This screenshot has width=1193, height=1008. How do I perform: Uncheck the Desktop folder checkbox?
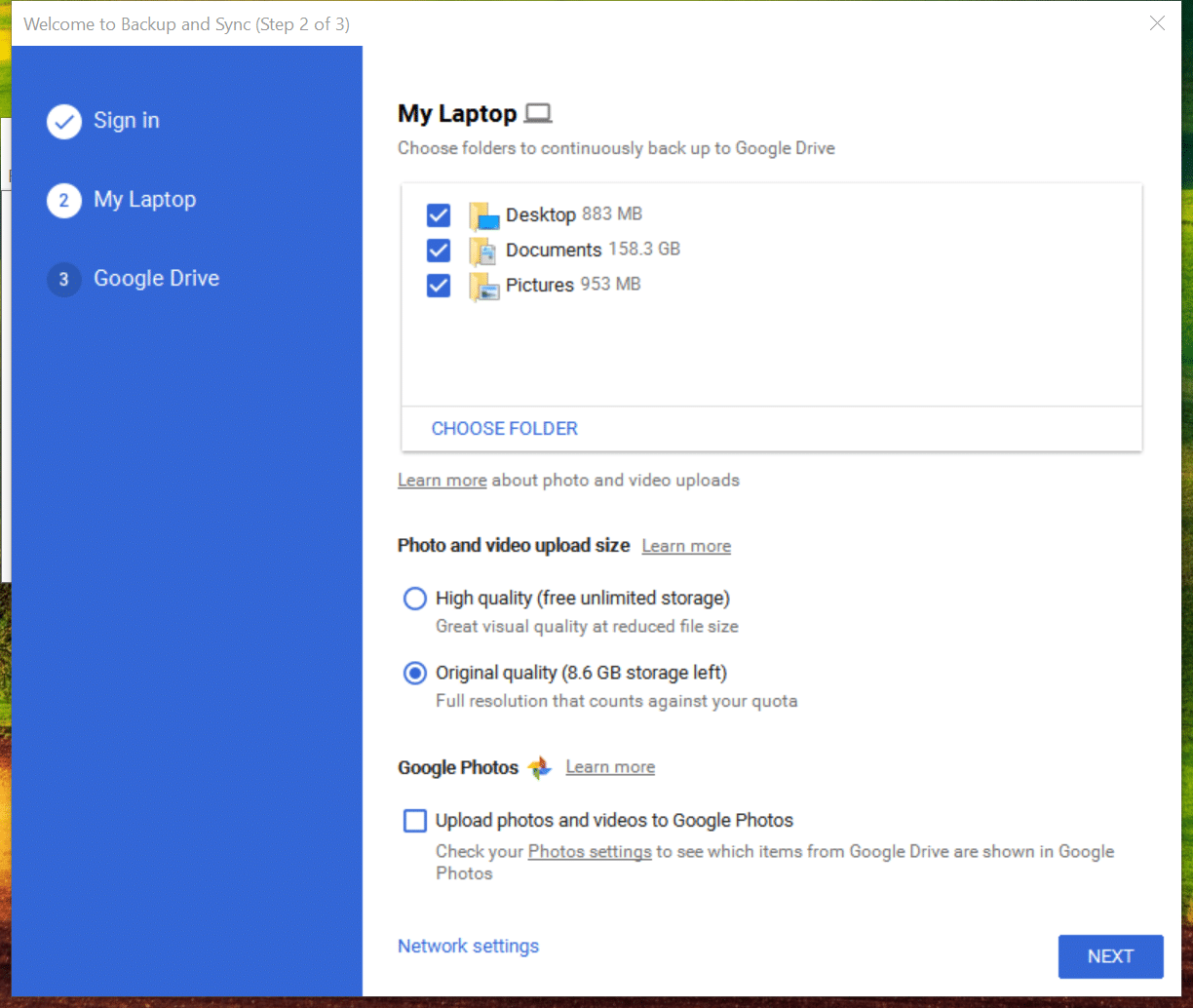439,215
